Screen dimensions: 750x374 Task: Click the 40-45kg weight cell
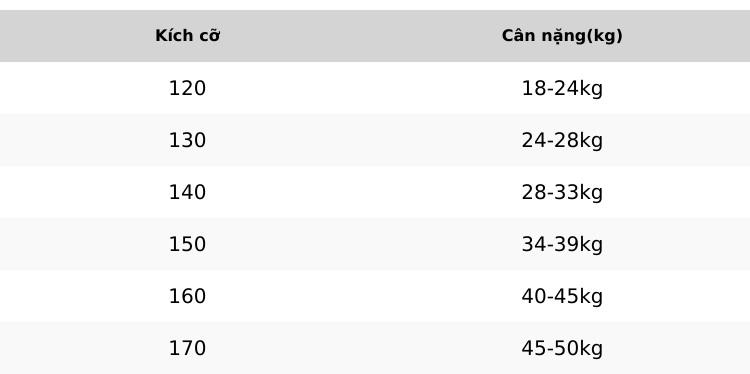click(562, 296)
